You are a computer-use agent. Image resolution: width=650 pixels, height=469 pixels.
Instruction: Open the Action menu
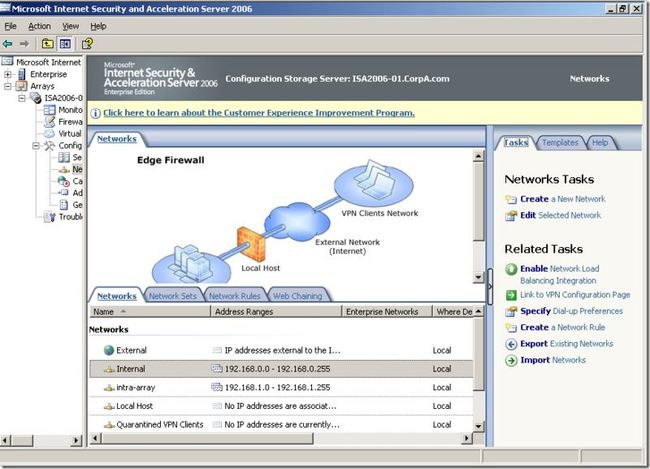[x=39, y=26]
